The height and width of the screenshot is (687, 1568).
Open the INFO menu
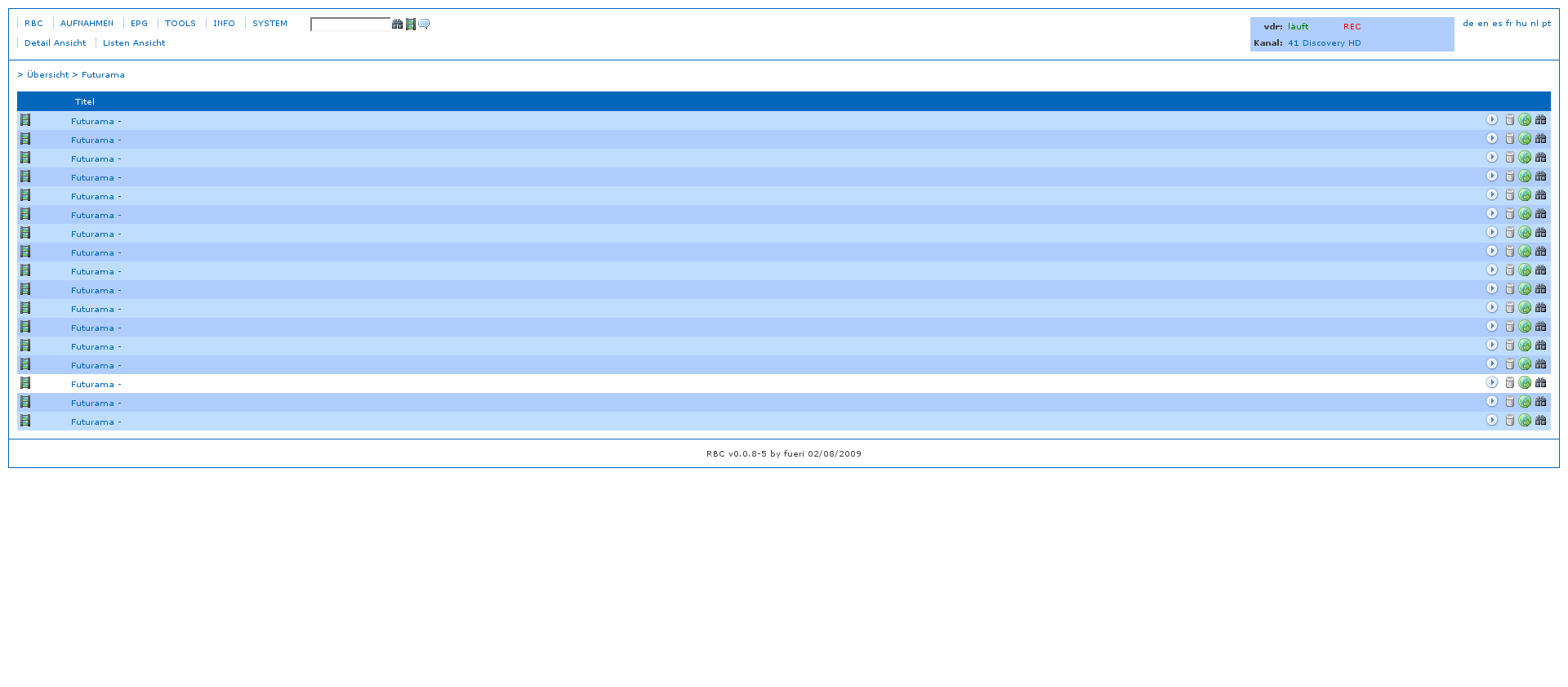click(x=224, y=24)
